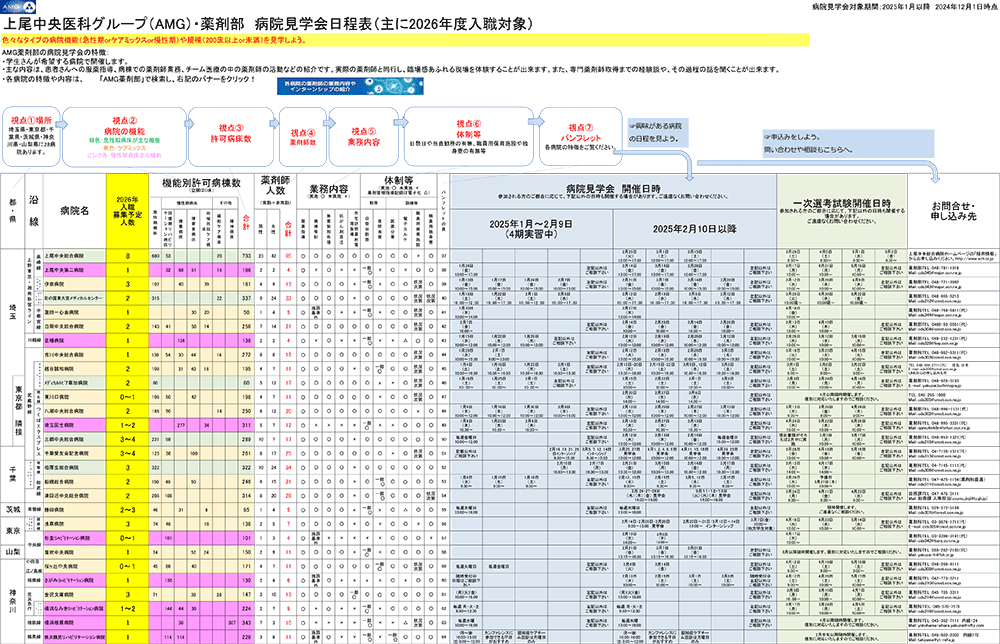The height and width of the screenshot is (644, 1000).
Task: Select the 視点③許可病床数 viewpoint box
Action: [x=231, y=136]
